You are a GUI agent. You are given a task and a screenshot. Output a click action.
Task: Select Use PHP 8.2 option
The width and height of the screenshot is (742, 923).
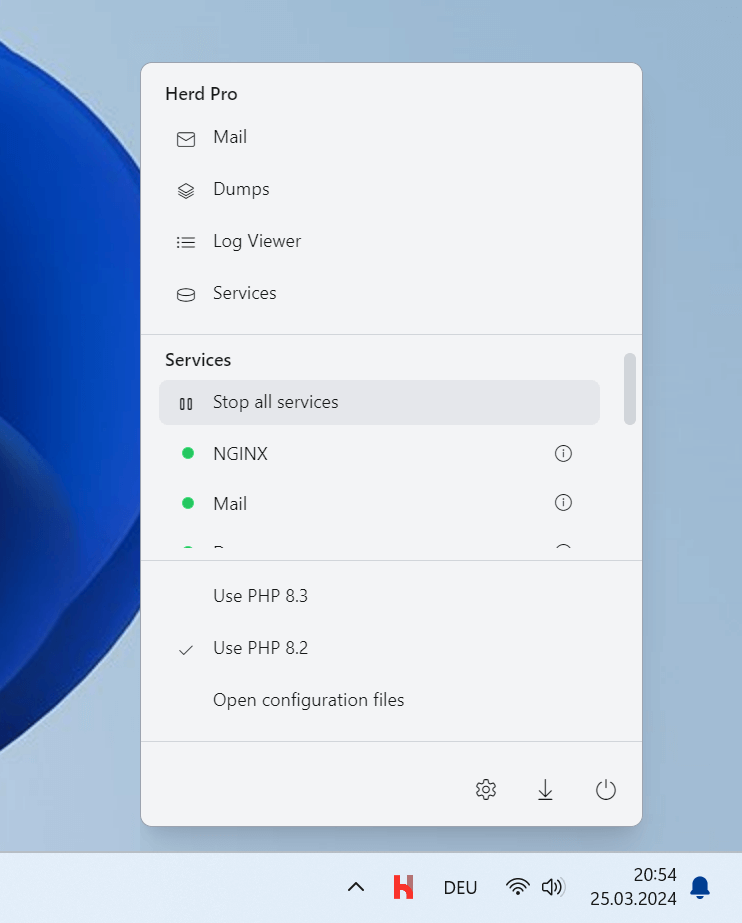point(260,648)
